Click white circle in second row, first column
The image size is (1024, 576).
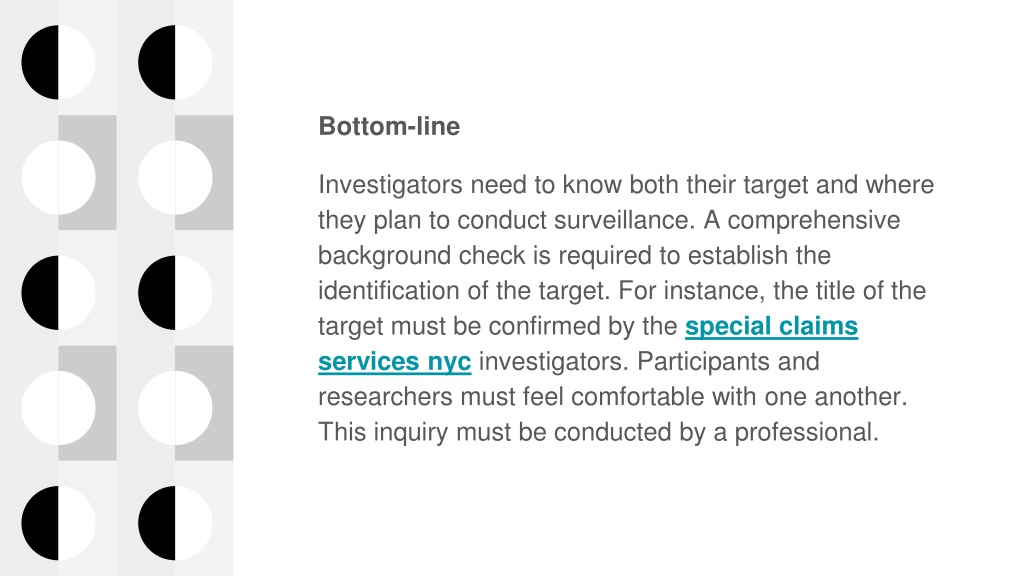(x=58, y=178)
